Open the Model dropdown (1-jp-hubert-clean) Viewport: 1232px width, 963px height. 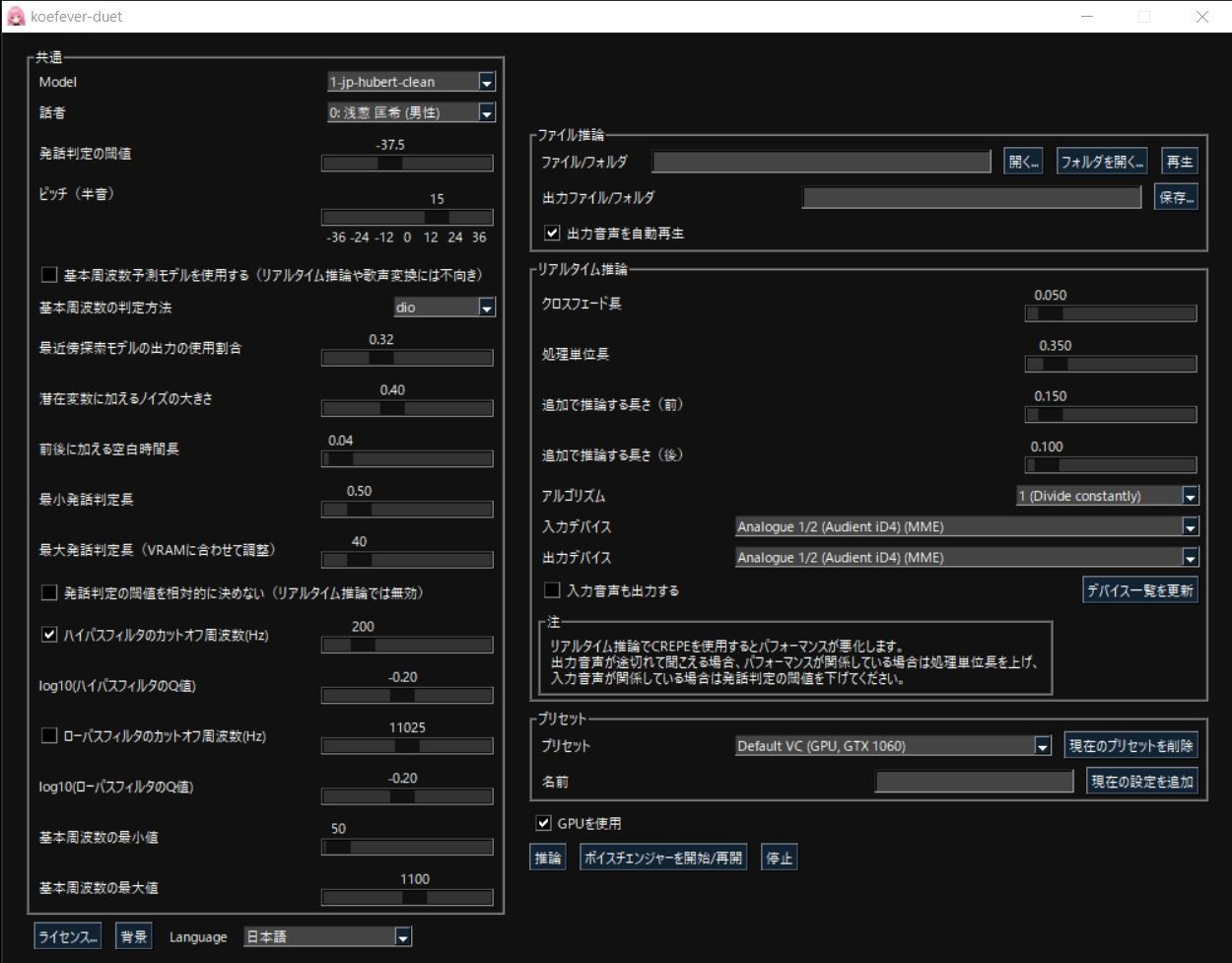(411, 82)
